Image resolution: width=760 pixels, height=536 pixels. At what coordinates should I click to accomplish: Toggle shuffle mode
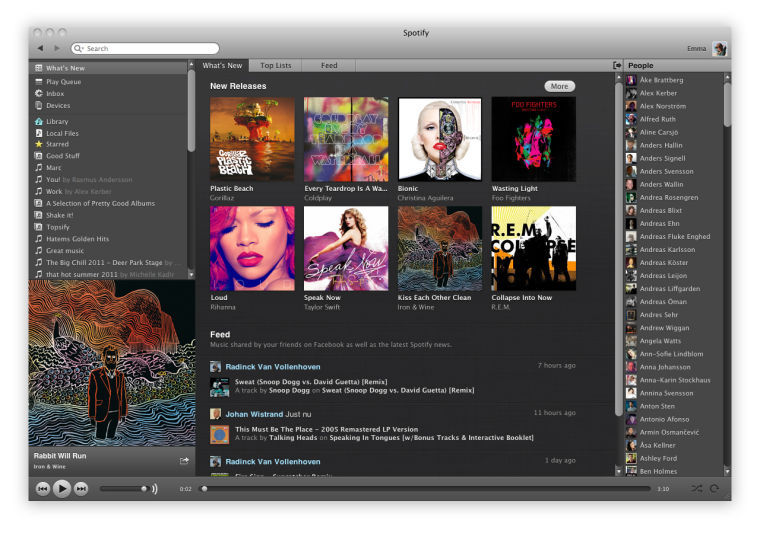click(x=697, y=489)
